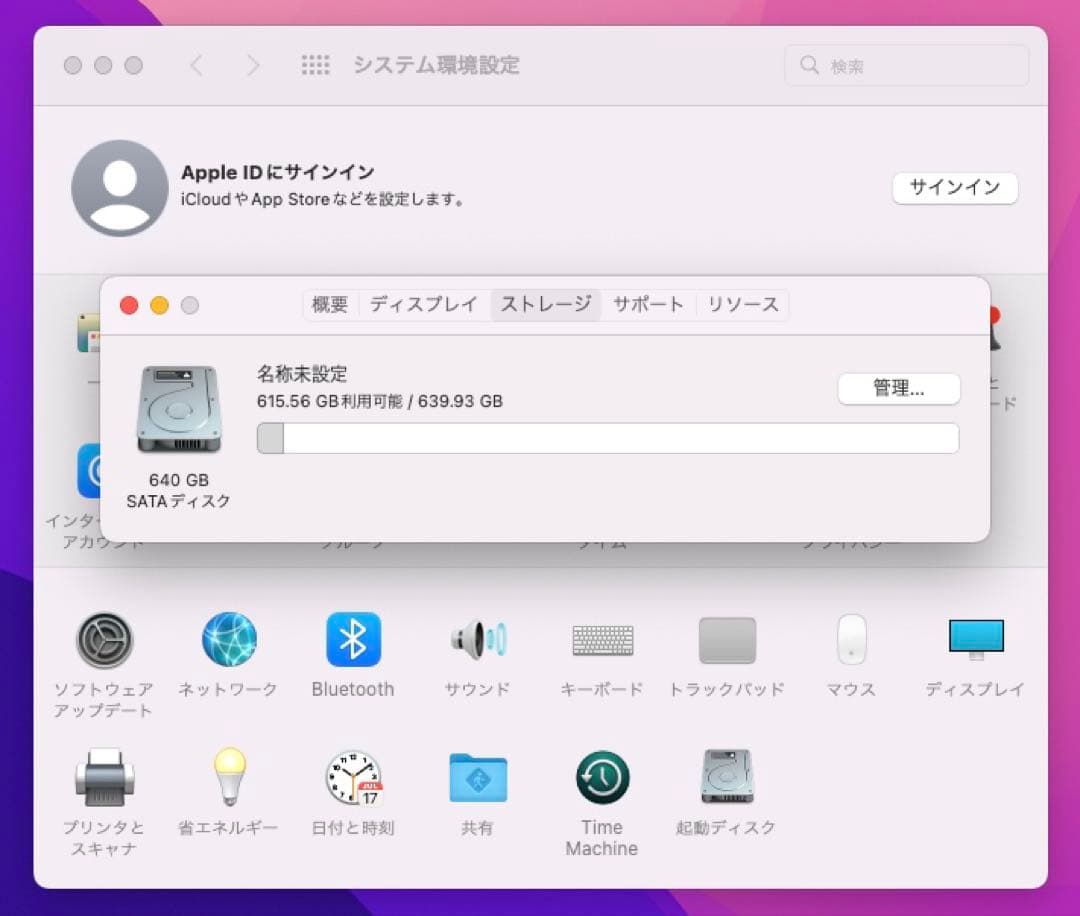
Task: Switch to the 概要 tab
Action: coord(330,305)
